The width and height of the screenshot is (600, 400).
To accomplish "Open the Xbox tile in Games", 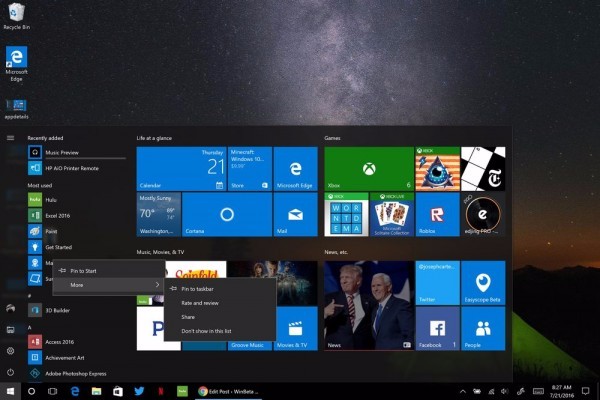I will (x=368, y=168).
